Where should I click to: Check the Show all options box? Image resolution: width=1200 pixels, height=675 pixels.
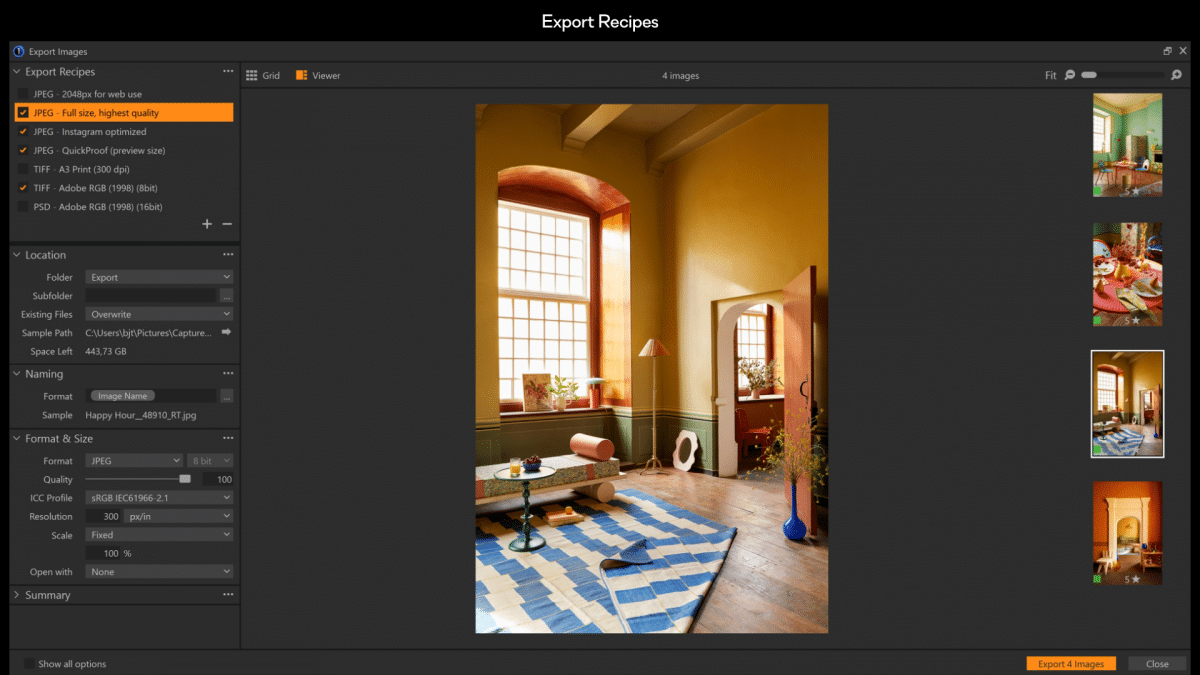(30, 663)
